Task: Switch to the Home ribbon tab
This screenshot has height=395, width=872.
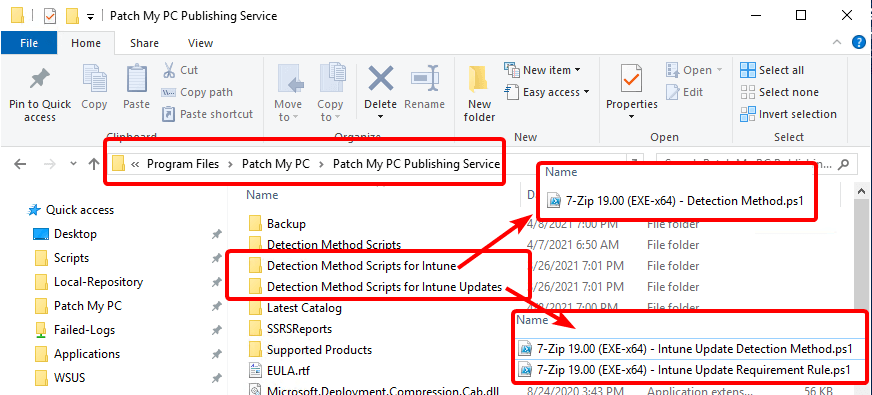Action: 86,43
